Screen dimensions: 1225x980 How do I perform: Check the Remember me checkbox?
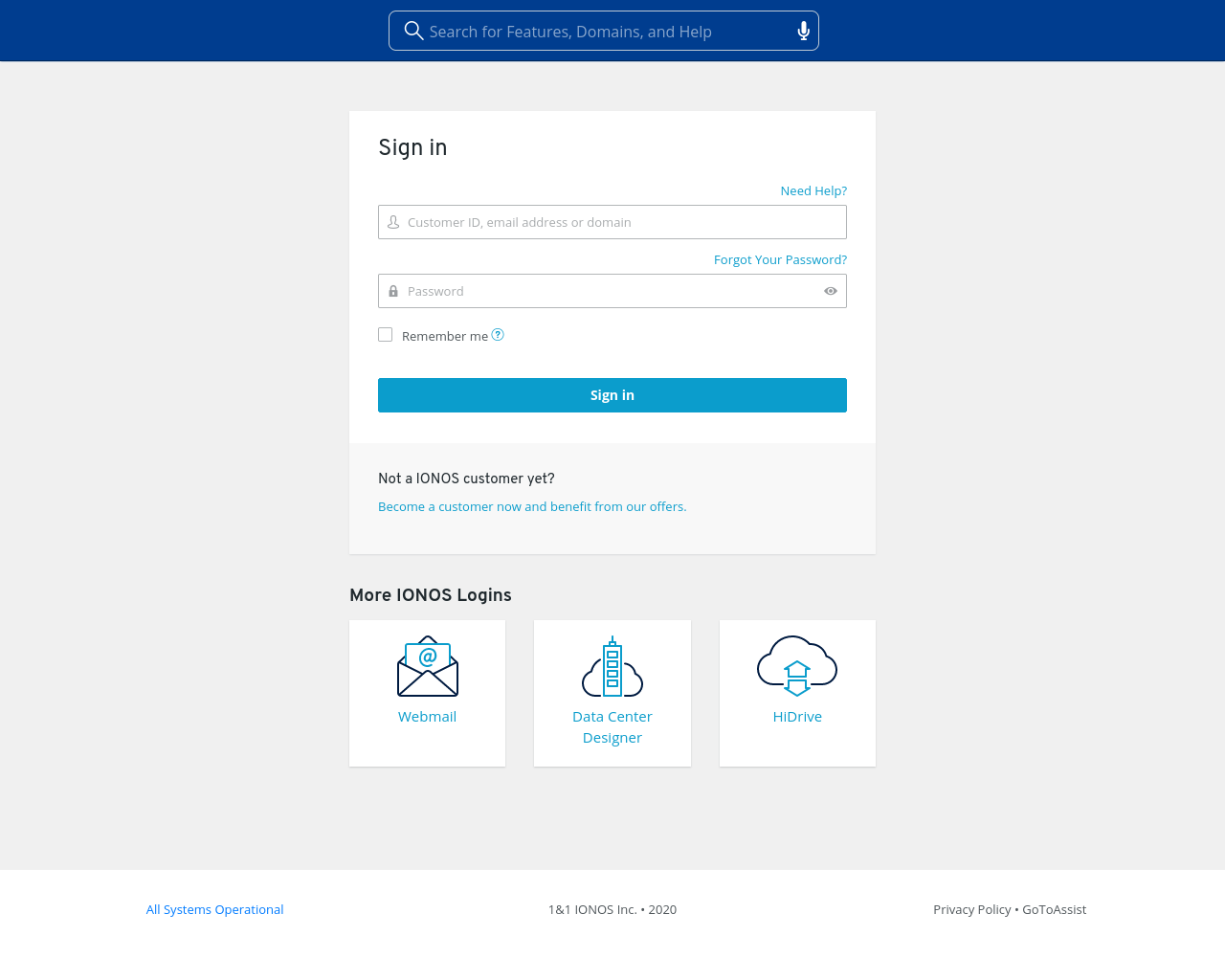pos(386,335)
